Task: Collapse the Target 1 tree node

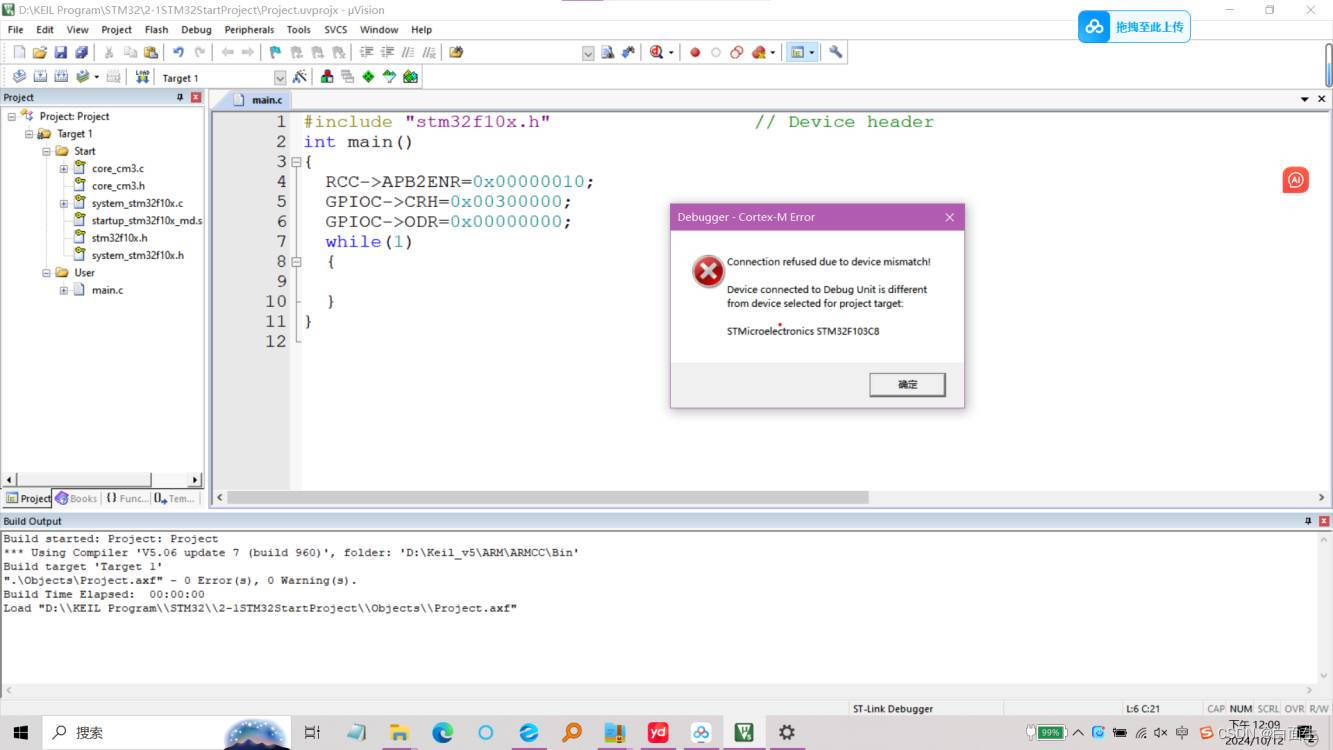Action: pyautogui.click(x=29, y=134)
